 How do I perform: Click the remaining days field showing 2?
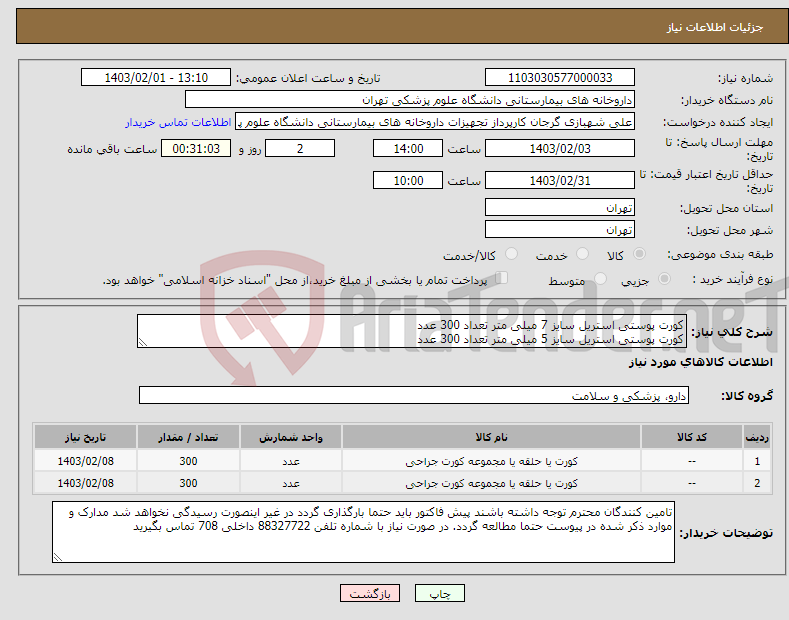[300, 148]
